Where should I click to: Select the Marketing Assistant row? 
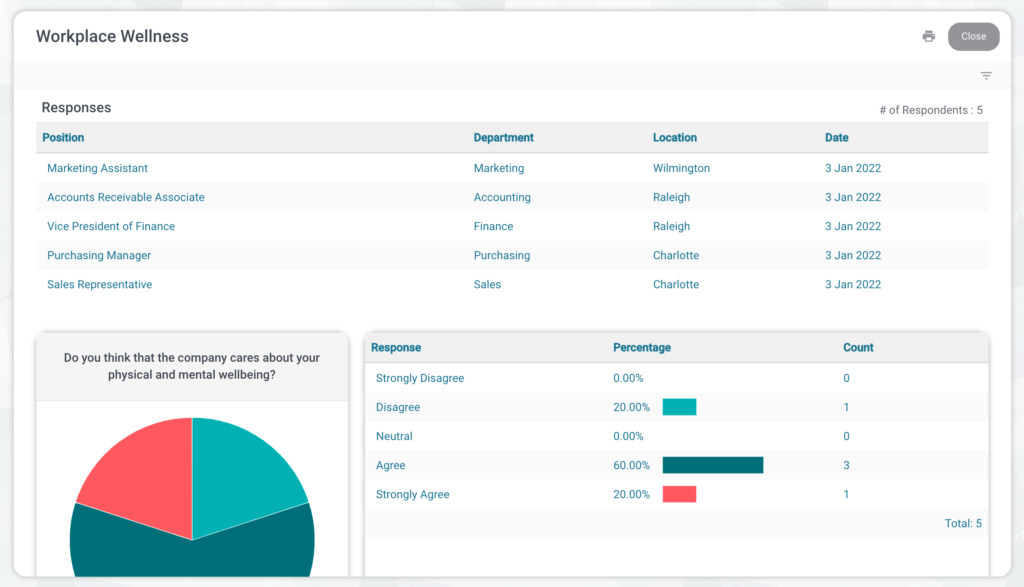(512, 168)
